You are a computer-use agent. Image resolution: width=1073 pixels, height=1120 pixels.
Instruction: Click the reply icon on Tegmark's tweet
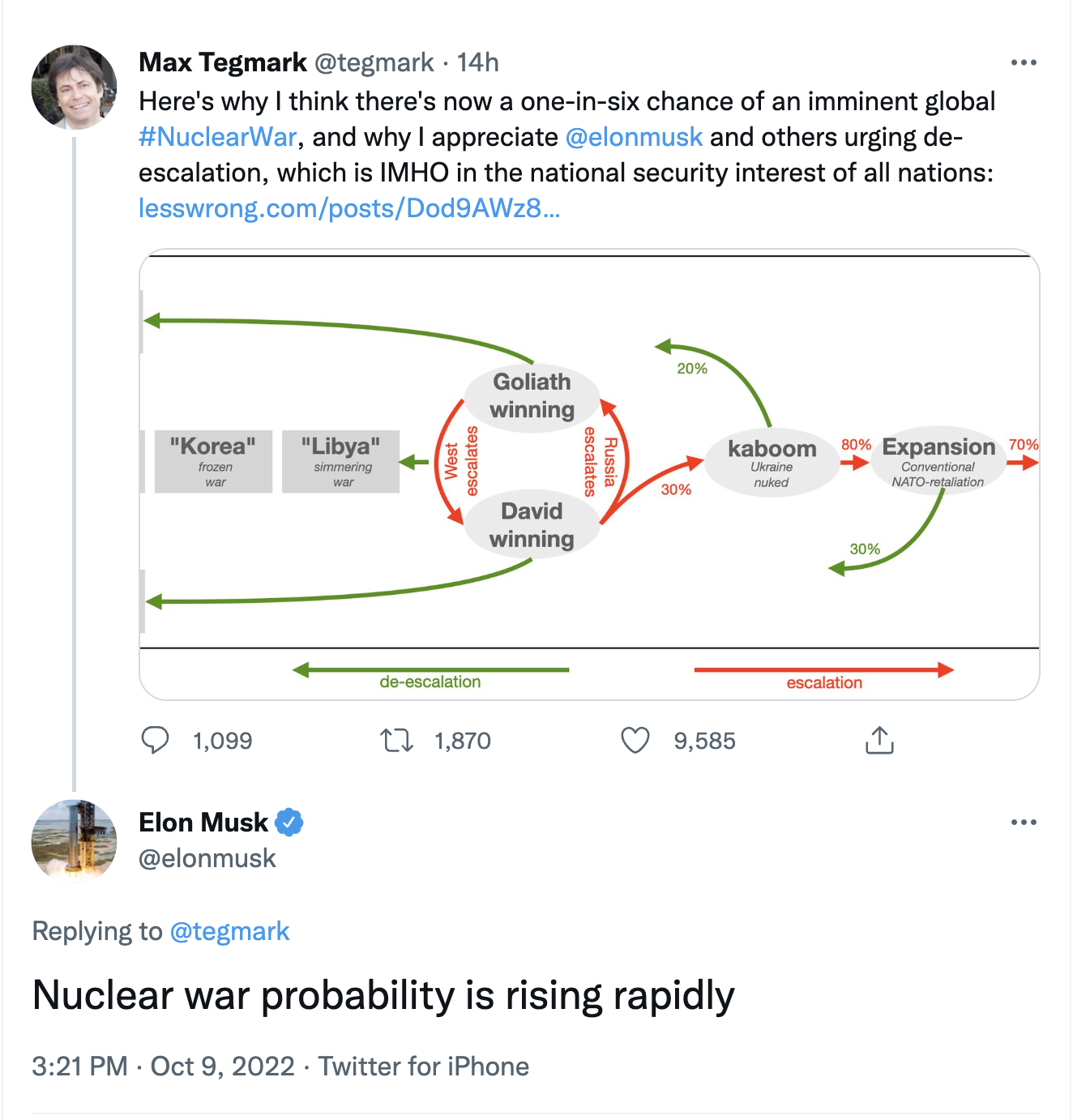155,740
